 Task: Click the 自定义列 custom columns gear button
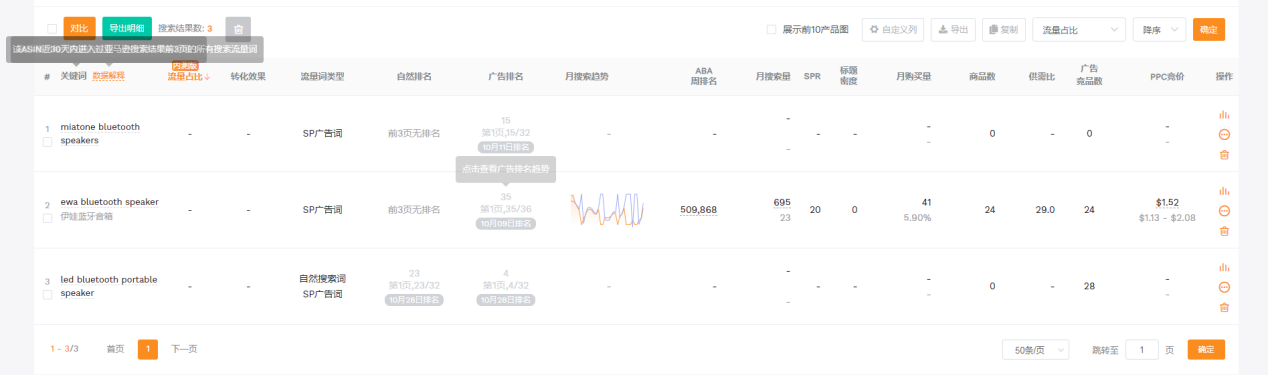[892, 29]
